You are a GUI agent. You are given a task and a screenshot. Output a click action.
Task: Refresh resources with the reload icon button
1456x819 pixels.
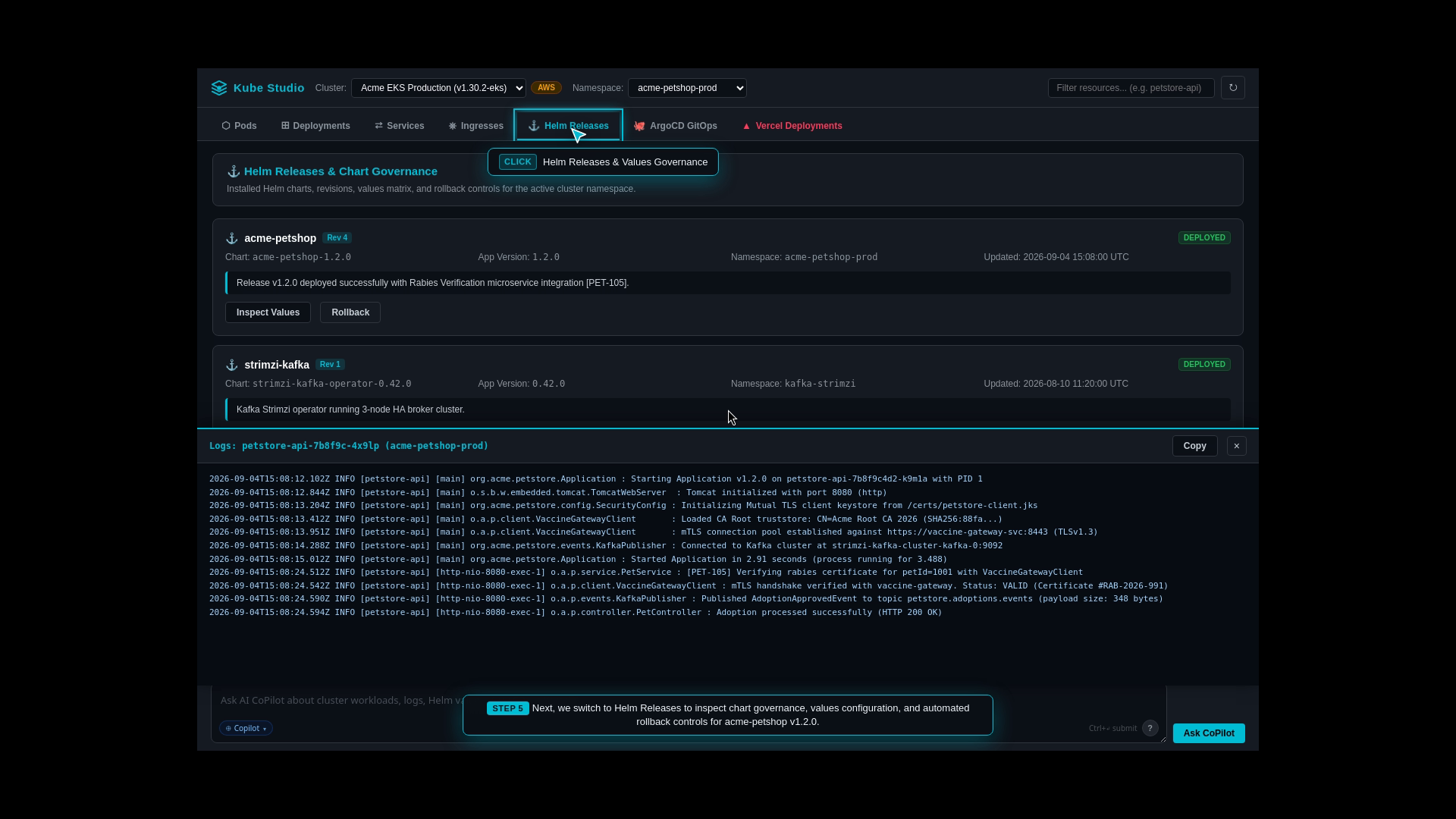1233,88
